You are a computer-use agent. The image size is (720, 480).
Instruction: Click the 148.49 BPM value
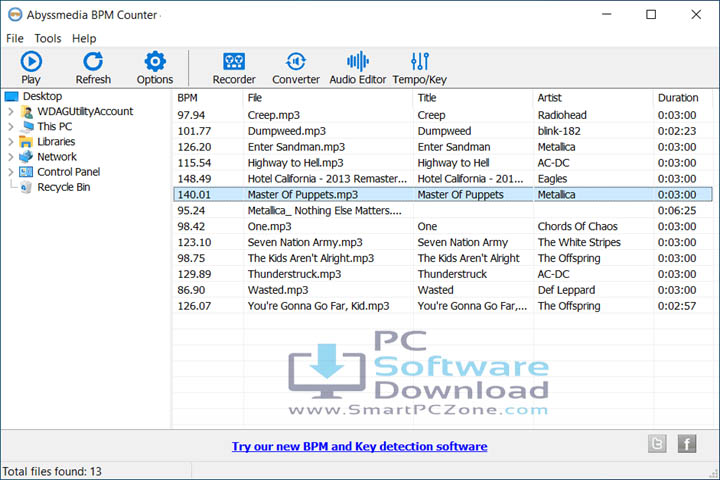(x=194, y=179)
